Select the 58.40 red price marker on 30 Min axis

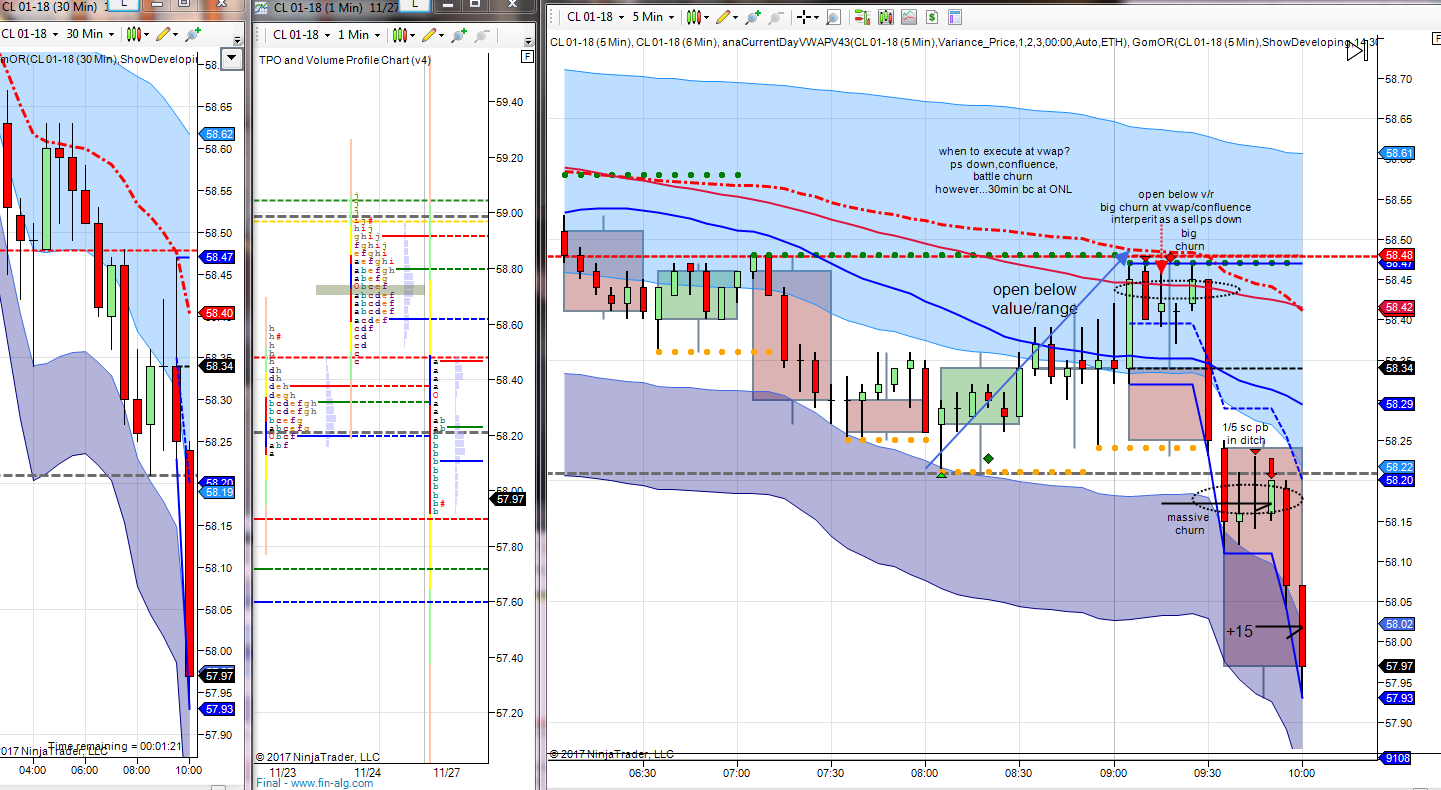coord(219,313)
